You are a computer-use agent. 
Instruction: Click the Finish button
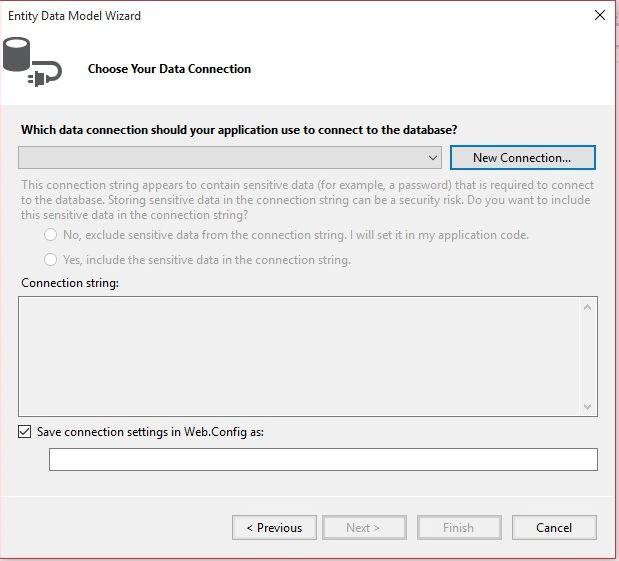click(x=458, y=527)
